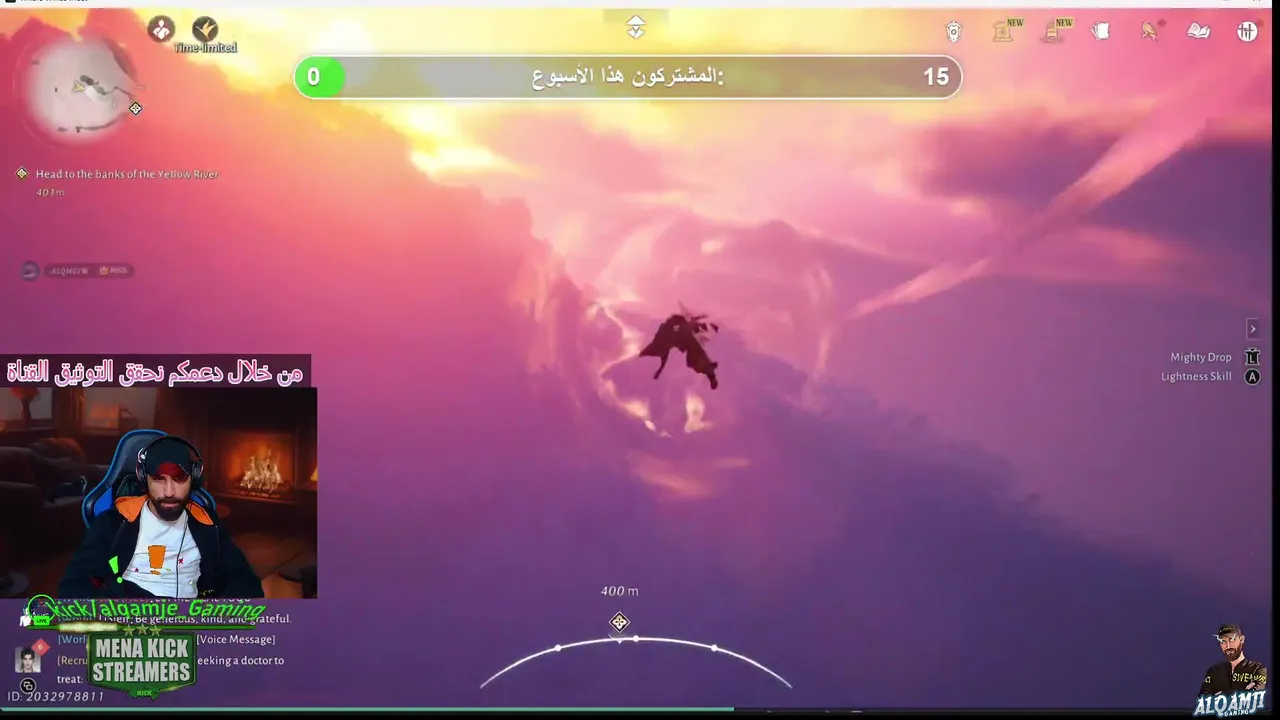
Task: Click the chat window toggle icon above the ID
Action: [x=28, y=686]
